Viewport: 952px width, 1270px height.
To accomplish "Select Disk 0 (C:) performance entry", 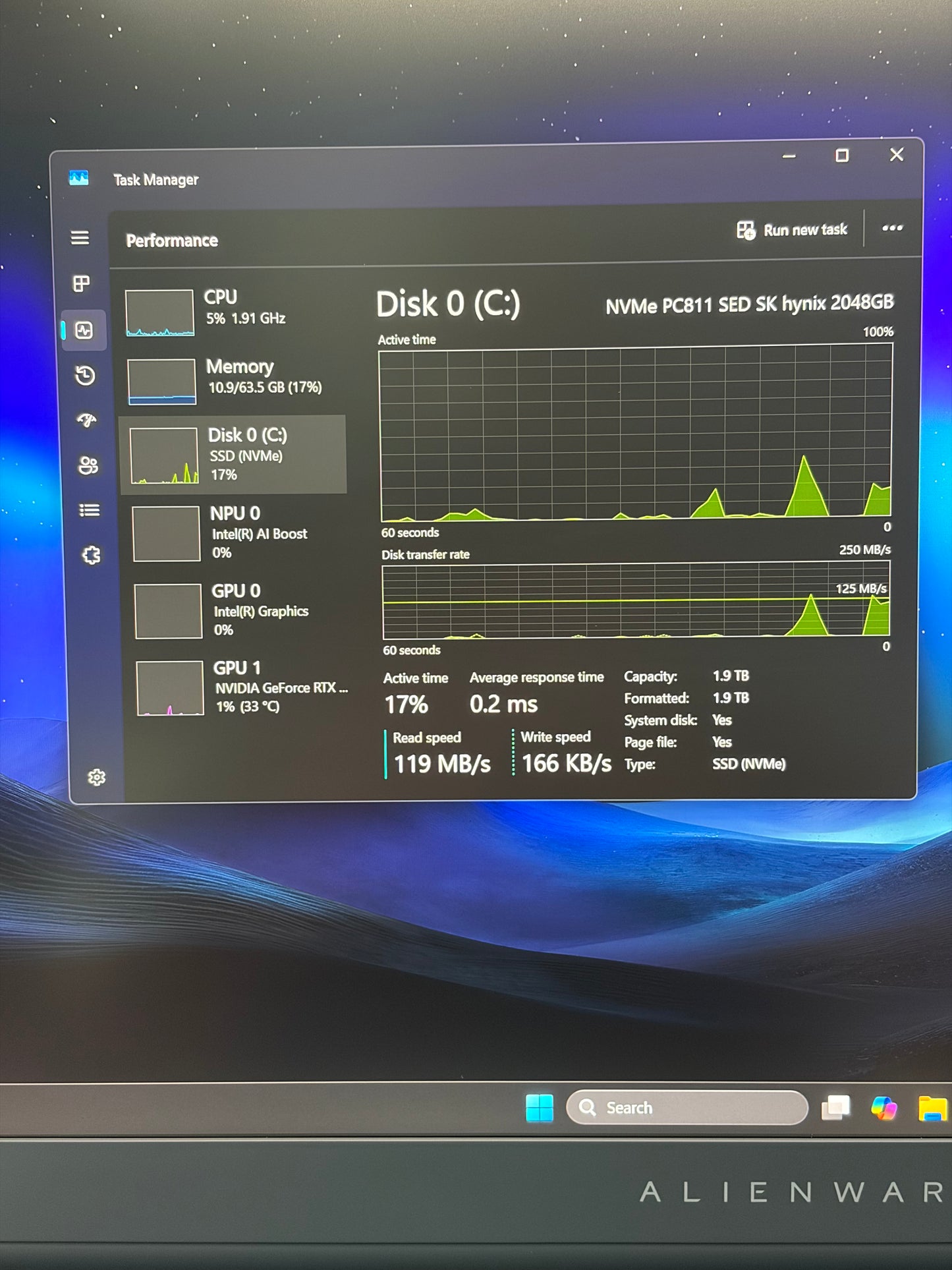I will coord(233,455).
